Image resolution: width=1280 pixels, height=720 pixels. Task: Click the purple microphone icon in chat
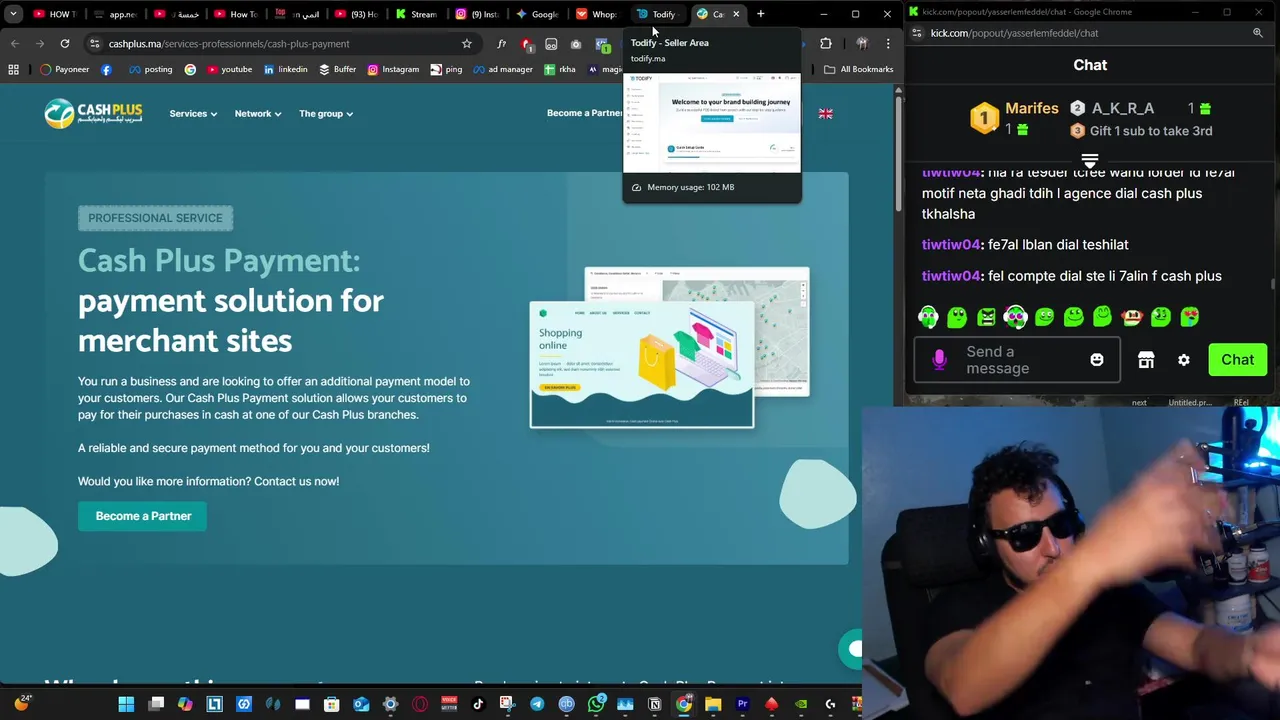(x=939, y=360)
